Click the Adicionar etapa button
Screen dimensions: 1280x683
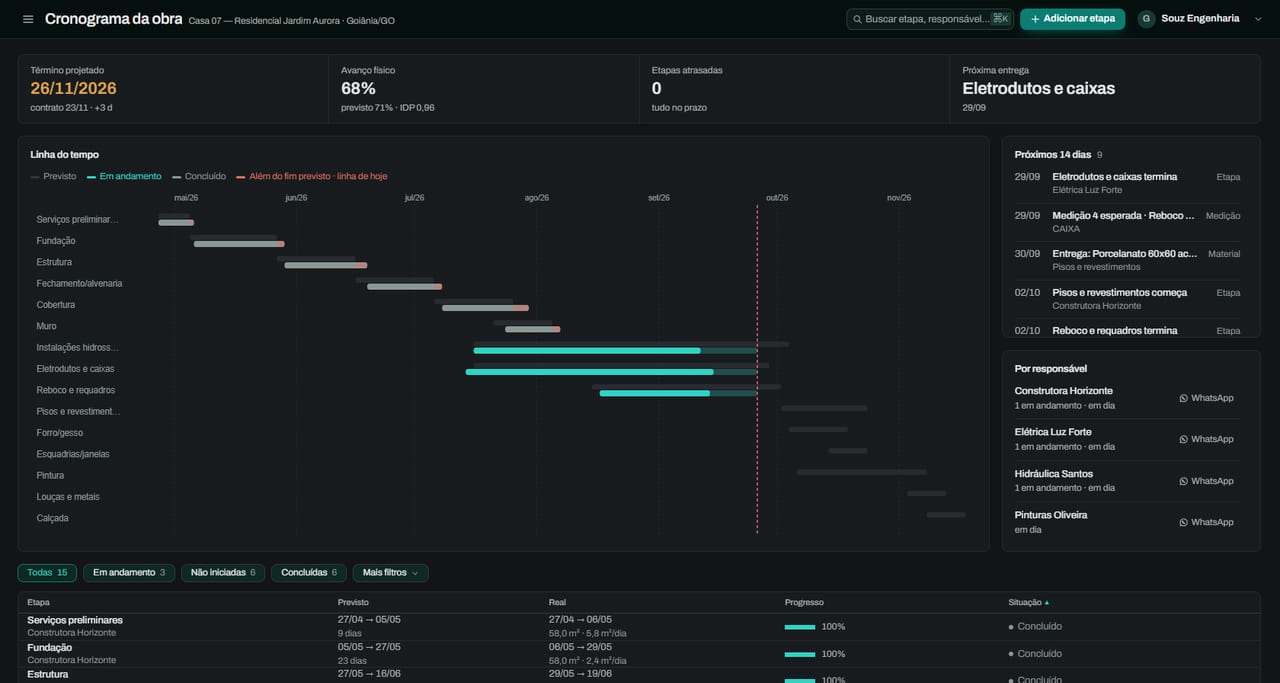coord(1072,19)
